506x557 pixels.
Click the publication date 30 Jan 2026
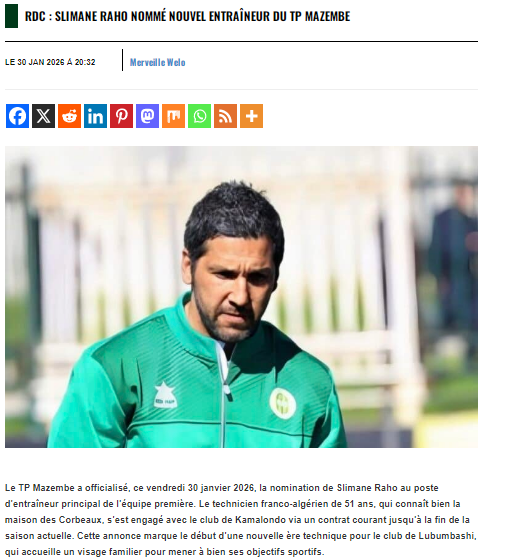pos(50,62)
